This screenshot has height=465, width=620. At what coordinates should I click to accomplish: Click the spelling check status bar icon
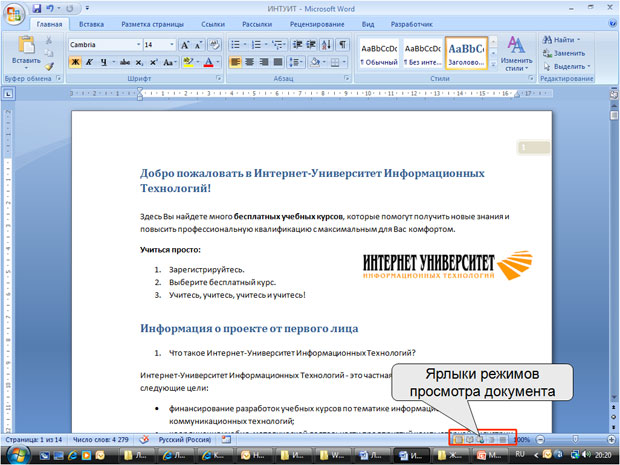coord(145,439)
